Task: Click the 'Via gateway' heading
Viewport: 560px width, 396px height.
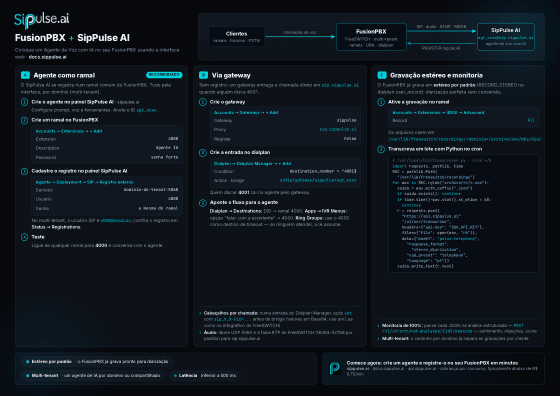Action: [231, 75]
